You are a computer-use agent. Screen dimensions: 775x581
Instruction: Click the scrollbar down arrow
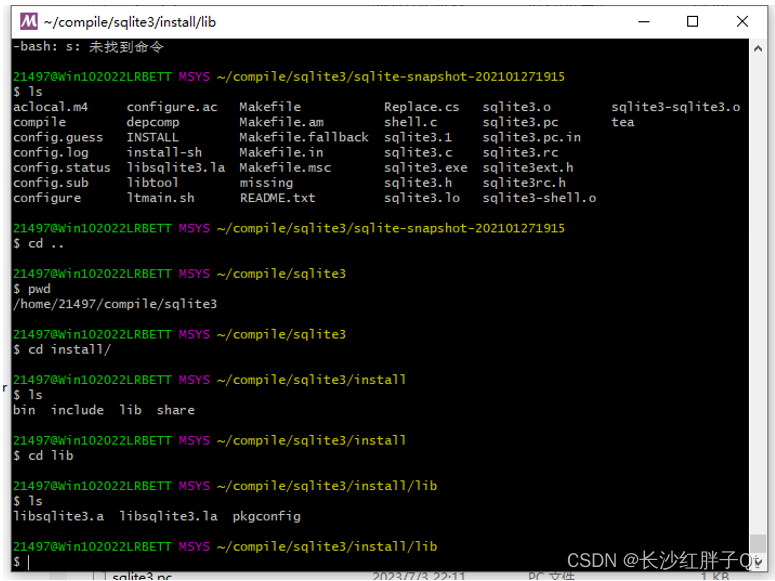pyautogui.click(x=758, y=561)
